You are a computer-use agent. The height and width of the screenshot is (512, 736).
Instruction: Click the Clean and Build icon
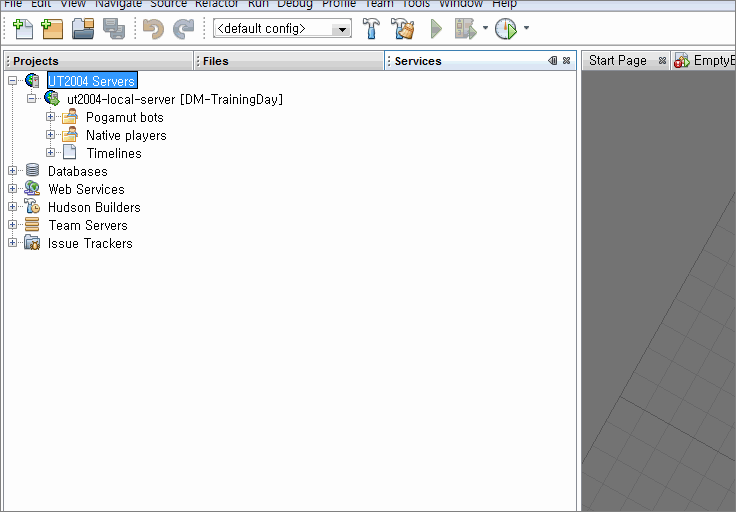[402, 29]
